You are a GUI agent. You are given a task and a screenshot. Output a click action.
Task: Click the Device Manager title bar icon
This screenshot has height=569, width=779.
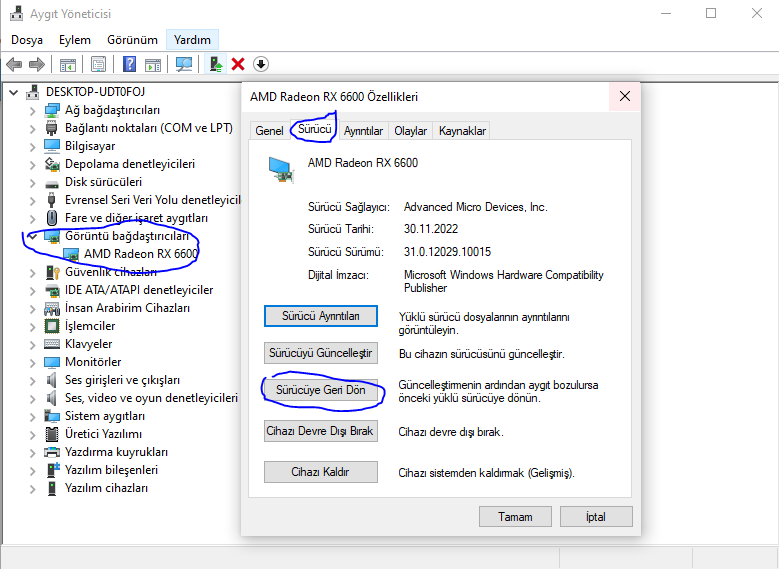(x=16, y=13)
